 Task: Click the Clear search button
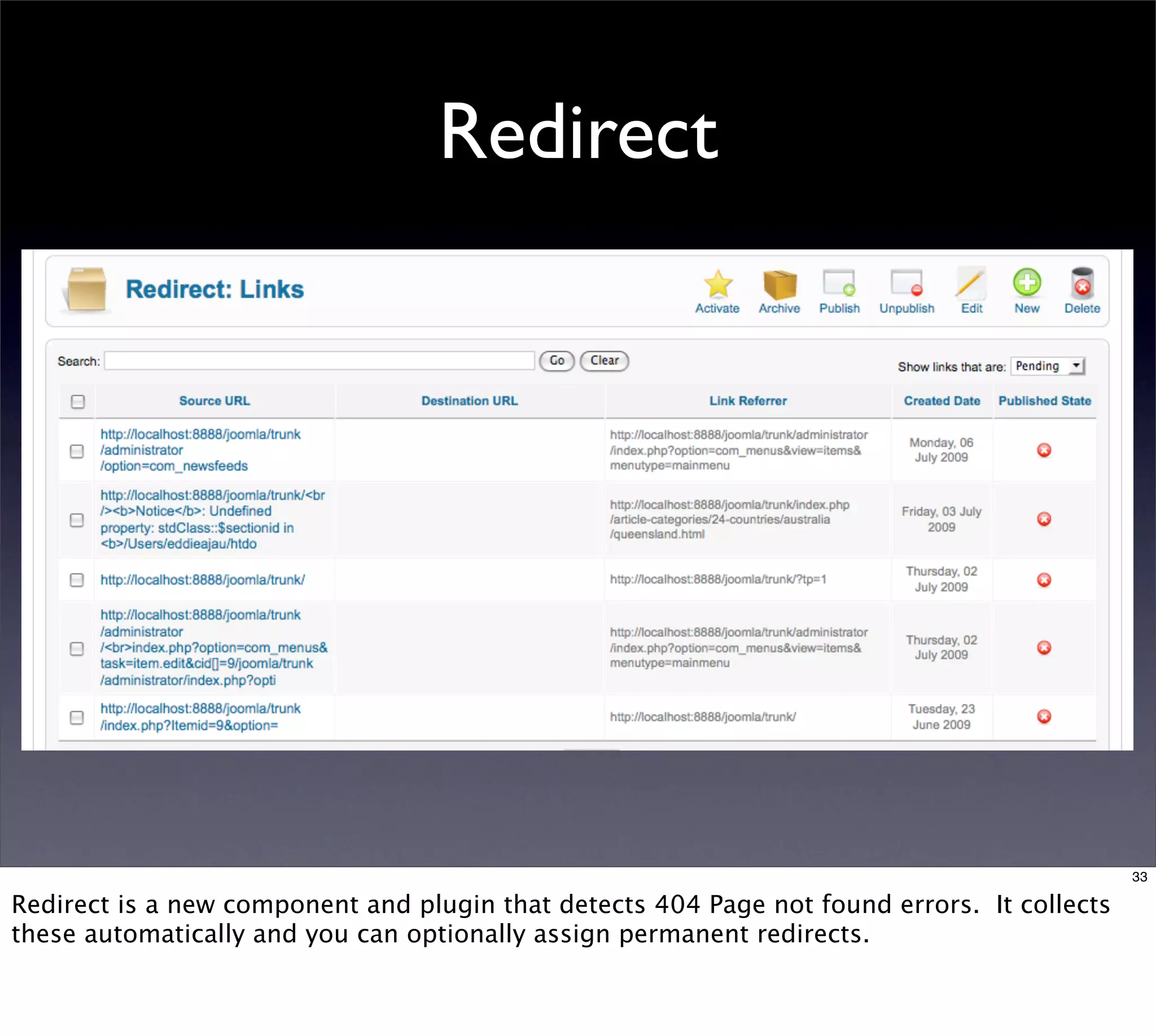tap(604, 361)
